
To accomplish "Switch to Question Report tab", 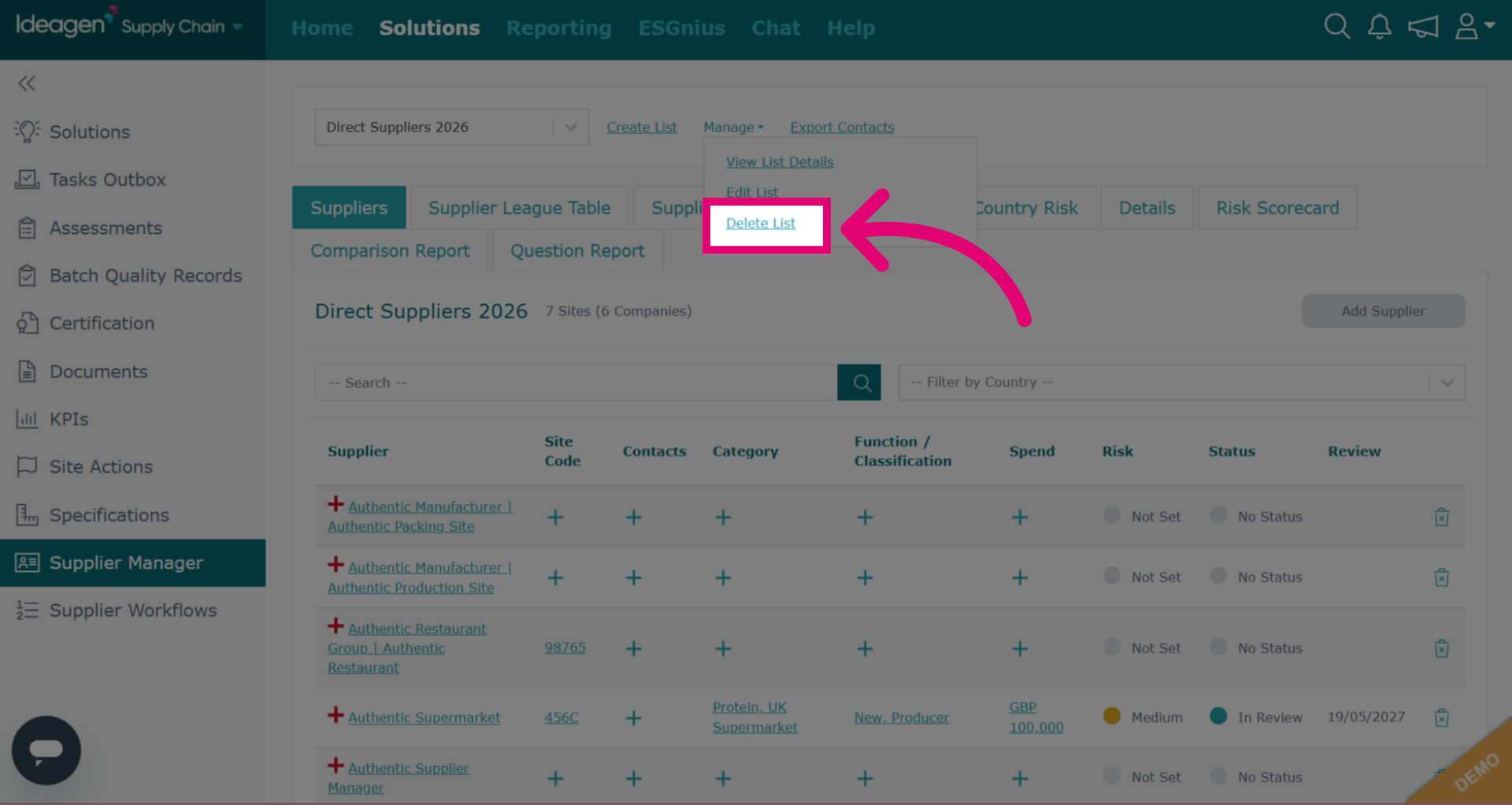I will coord(577,250).
